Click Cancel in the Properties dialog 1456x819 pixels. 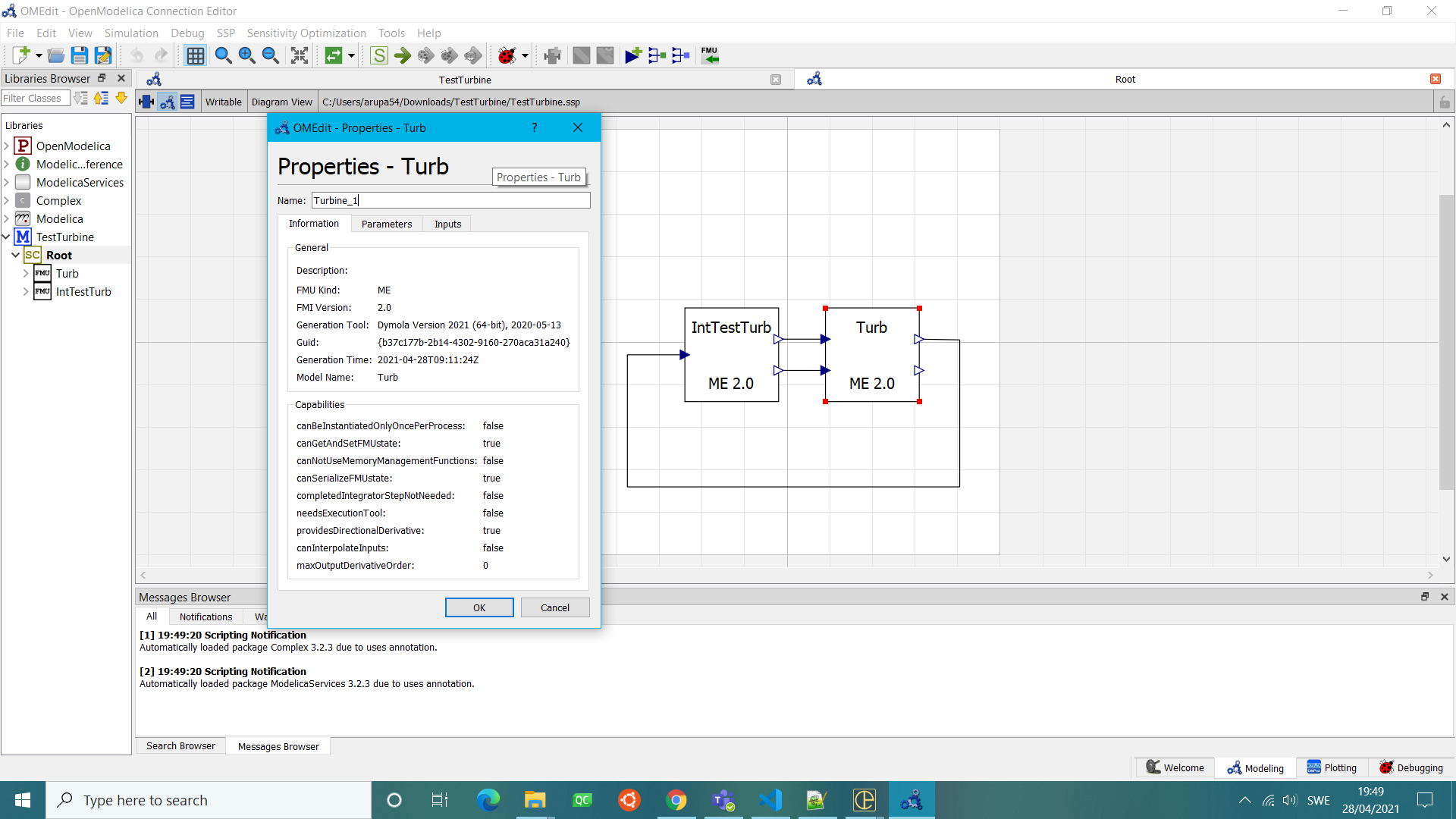(554, 607)
